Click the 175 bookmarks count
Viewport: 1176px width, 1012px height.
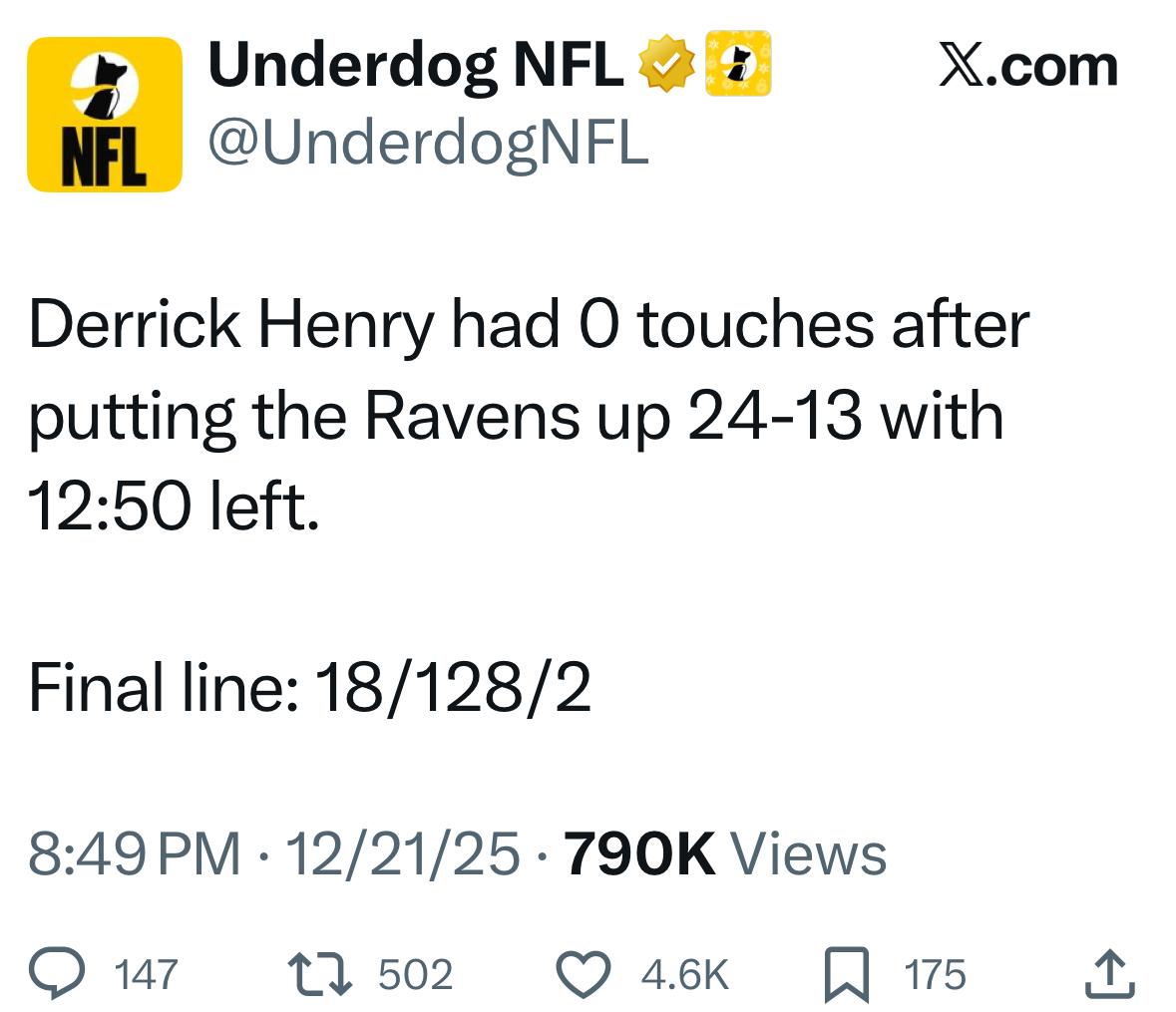click(x=935, y=974)
